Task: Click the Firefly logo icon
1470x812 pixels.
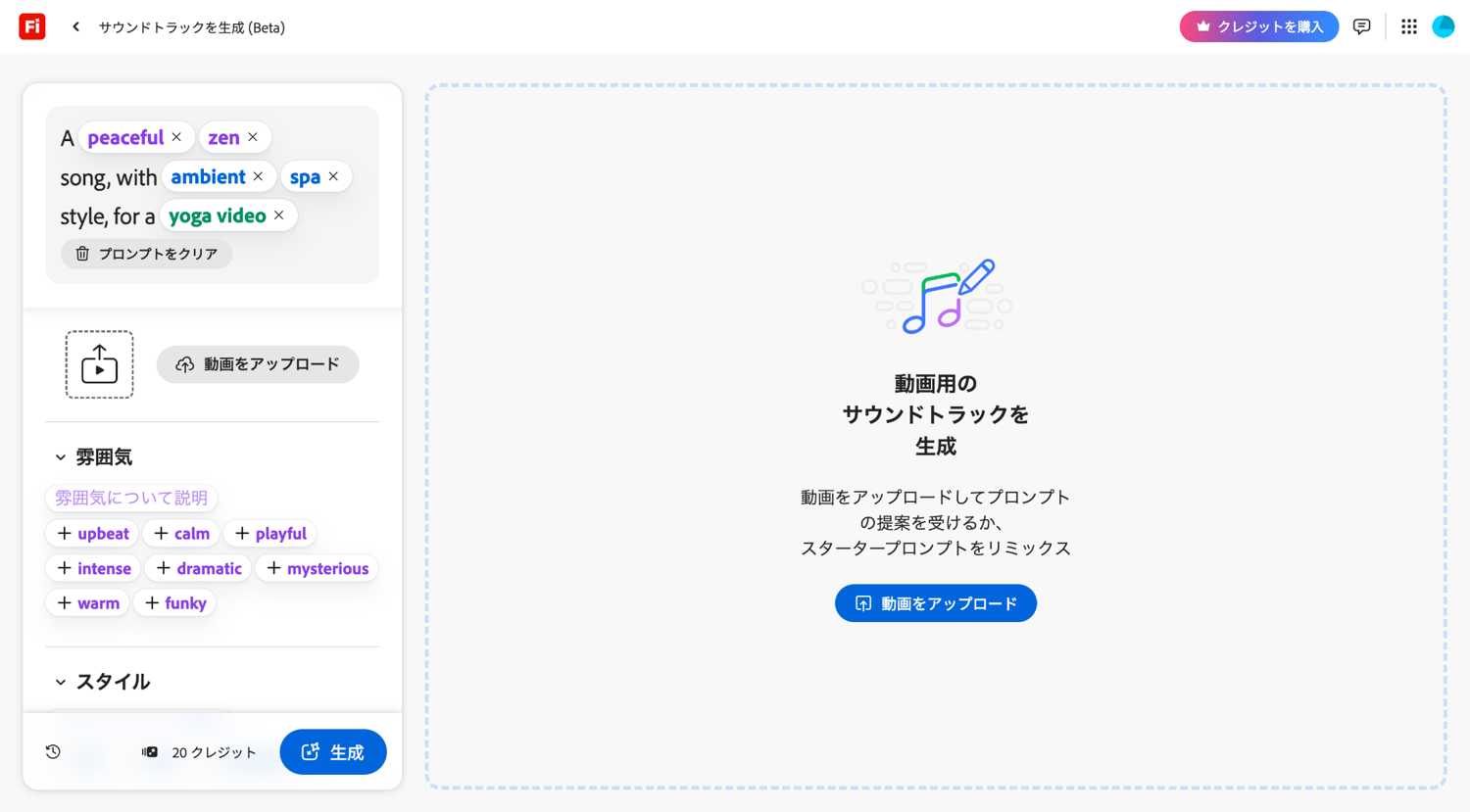Action: coord(31,26)
